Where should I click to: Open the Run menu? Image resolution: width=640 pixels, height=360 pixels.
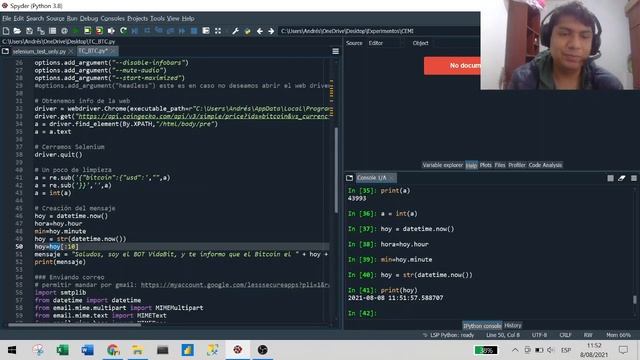tap(72, 18)
